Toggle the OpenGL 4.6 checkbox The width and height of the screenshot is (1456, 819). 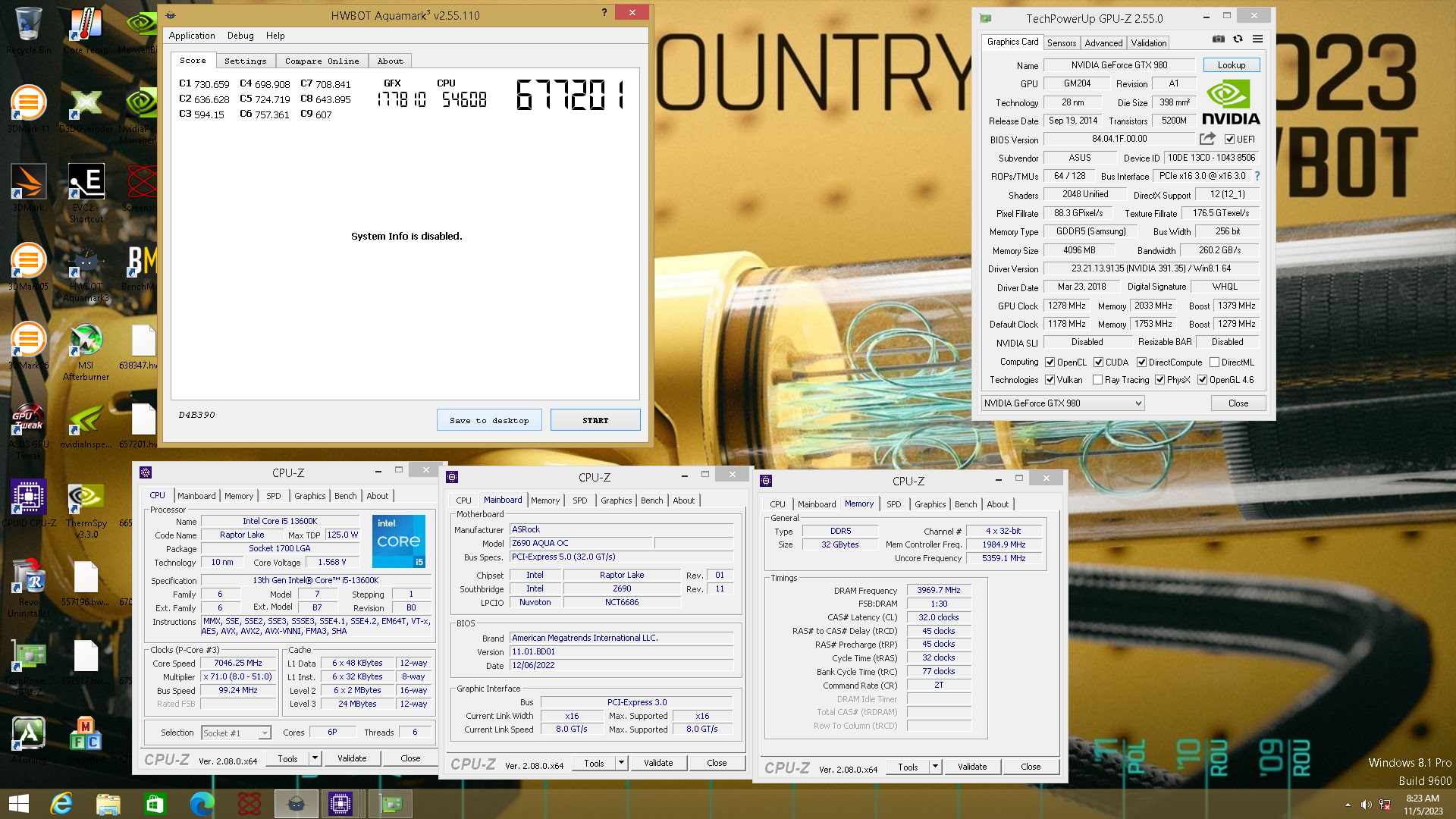pos(1202,379)
